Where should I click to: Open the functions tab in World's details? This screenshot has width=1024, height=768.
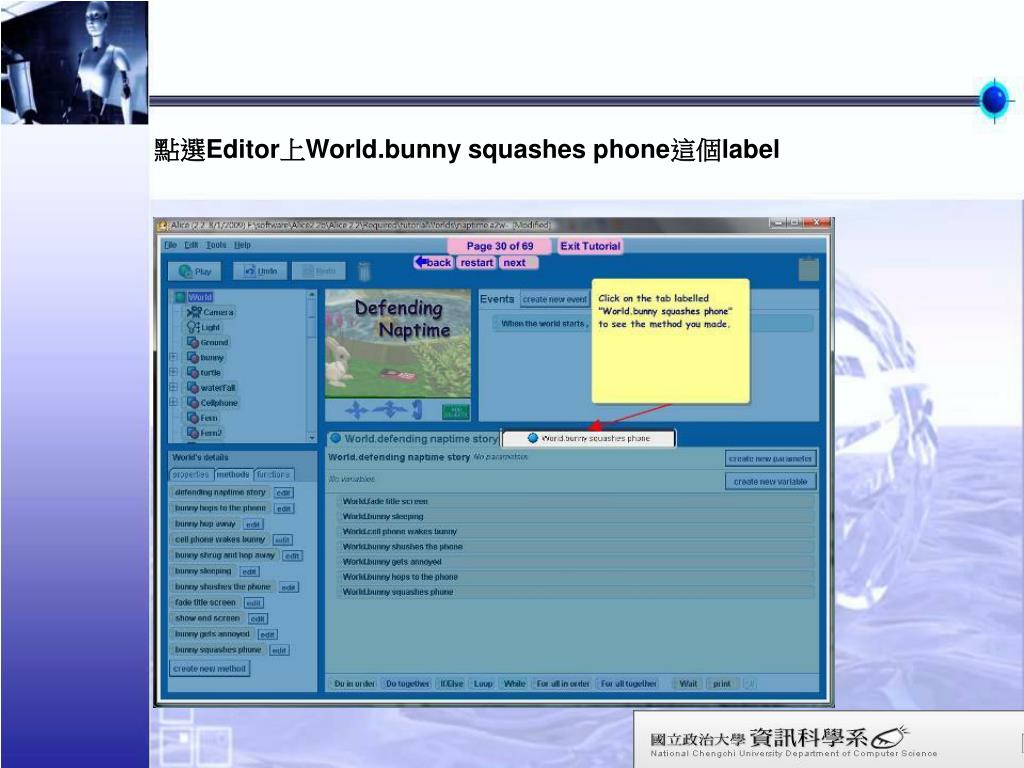click(x=274, y=475)
